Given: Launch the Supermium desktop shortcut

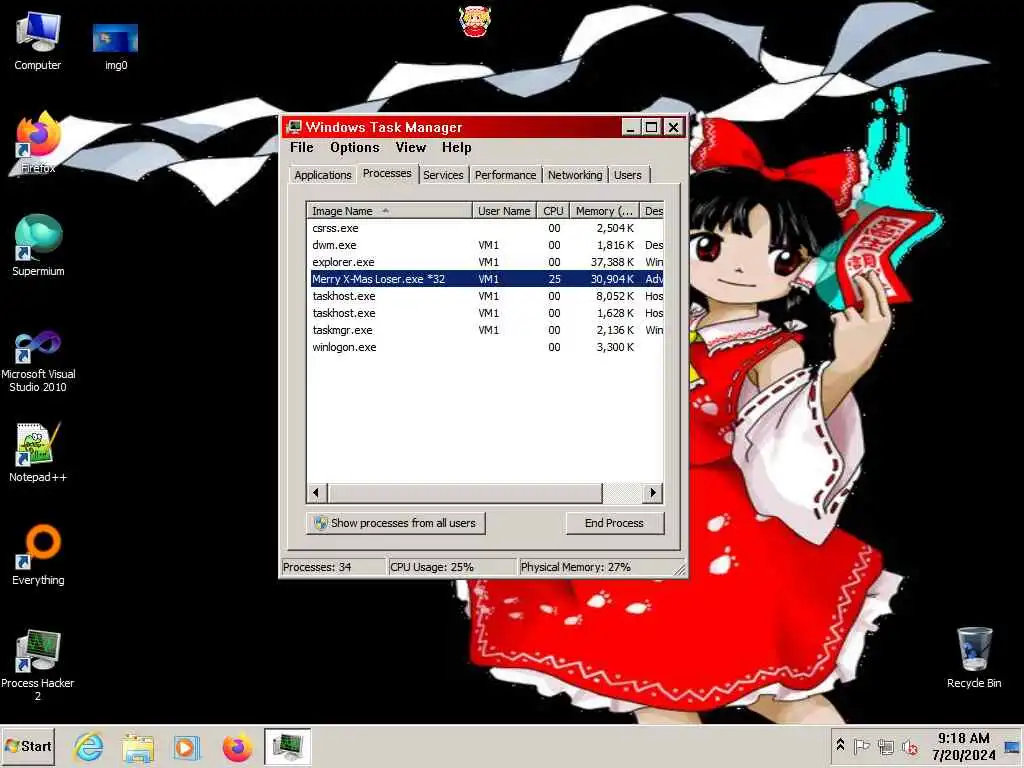Looking at the screenshot, I should 38,245.
